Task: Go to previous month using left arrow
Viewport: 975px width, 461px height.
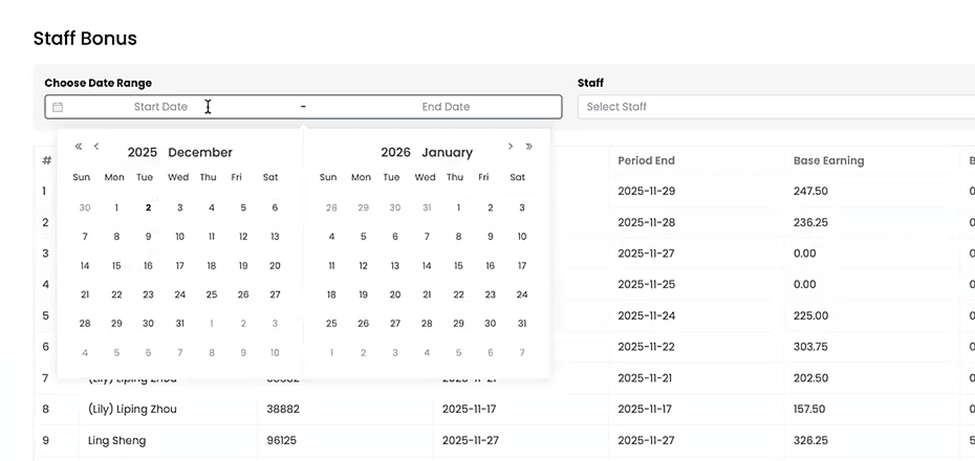Action: point(97,147)
